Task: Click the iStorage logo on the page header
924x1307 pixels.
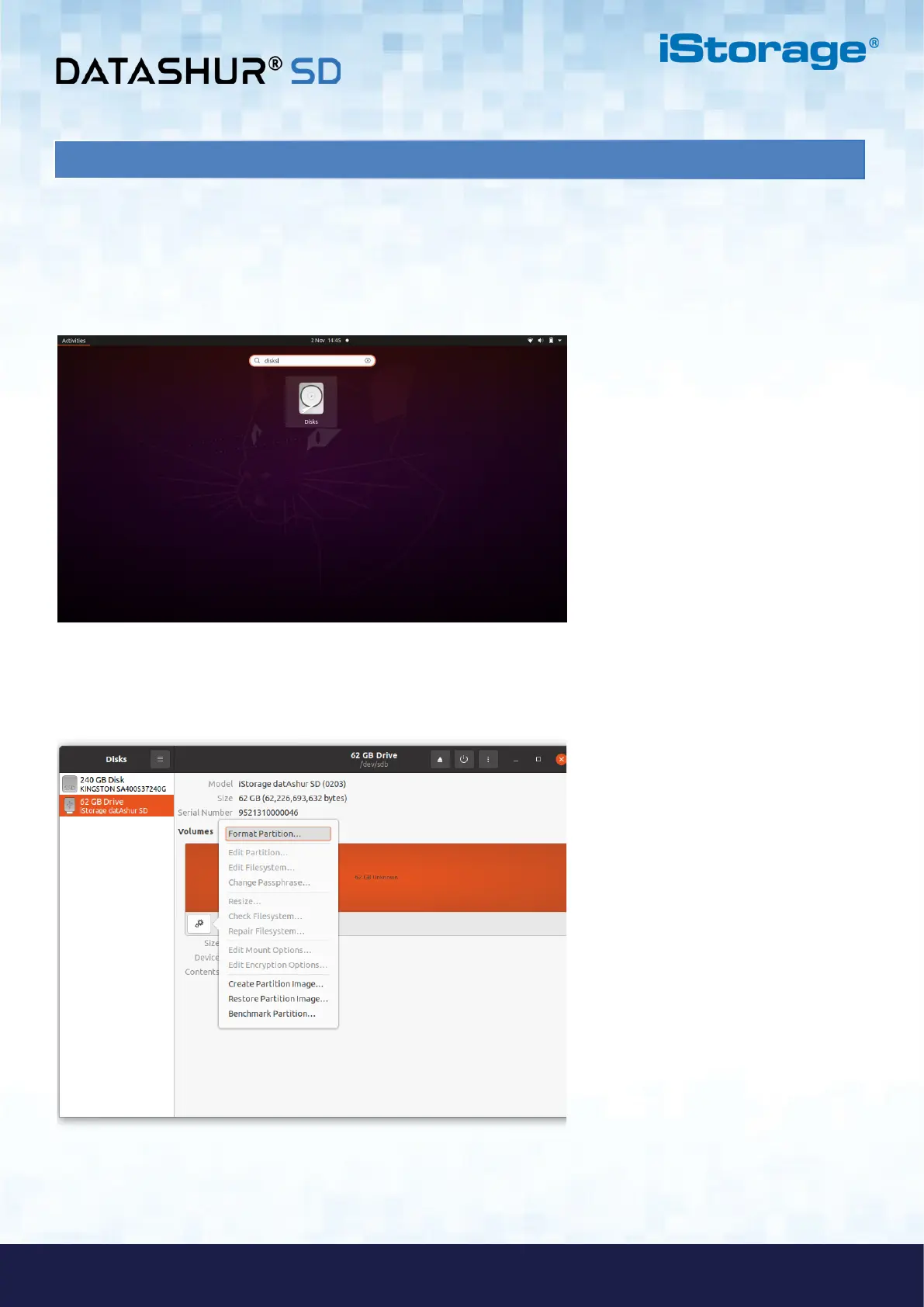Action: pyautogui.click(x=769, y=50)
